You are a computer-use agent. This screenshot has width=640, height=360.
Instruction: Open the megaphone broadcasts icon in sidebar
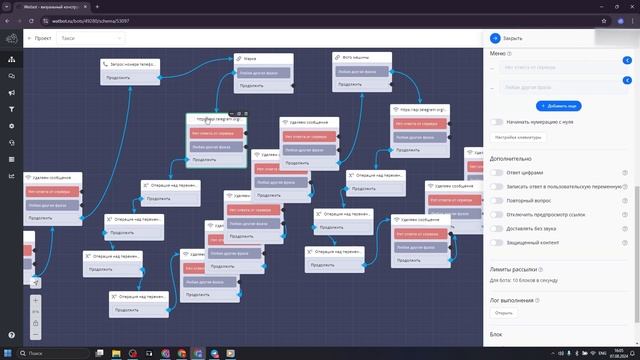(11, 93)
